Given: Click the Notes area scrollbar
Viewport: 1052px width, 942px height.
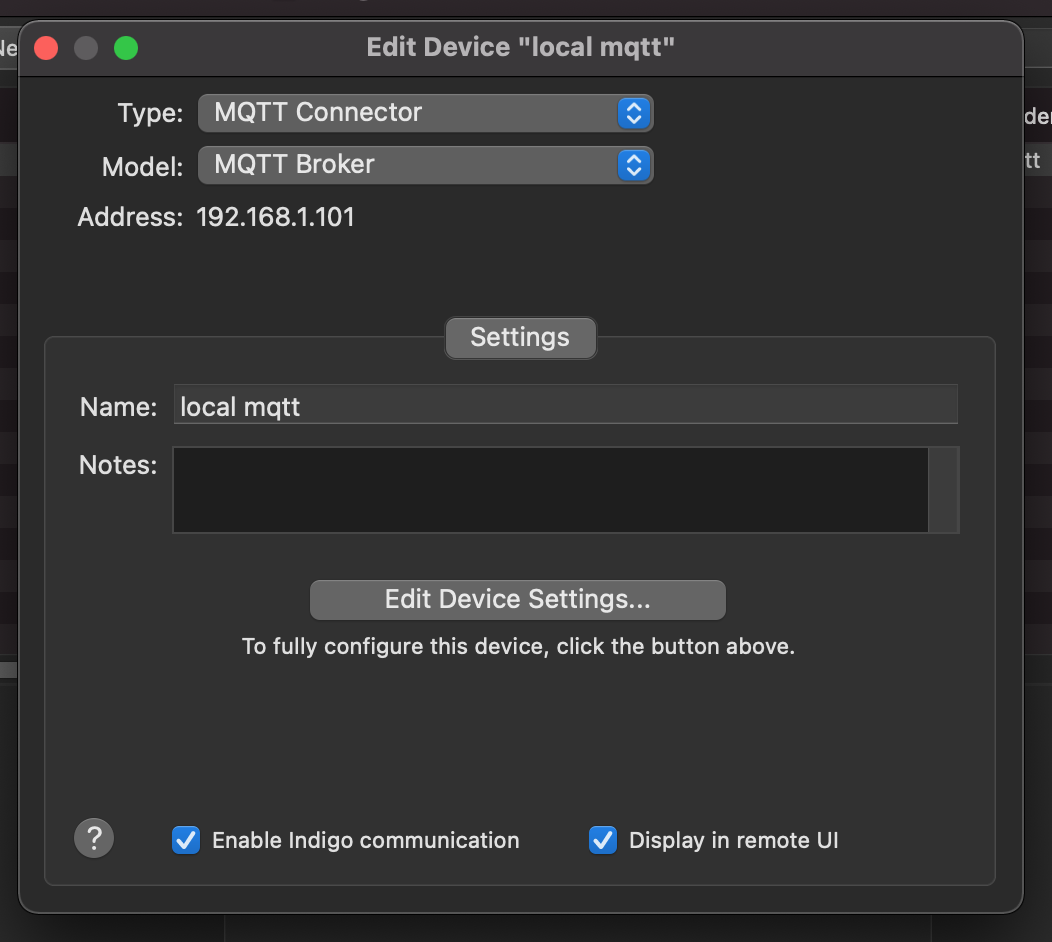Looking at the screenshot, I should pyautogui.click(x=943, y=490).
